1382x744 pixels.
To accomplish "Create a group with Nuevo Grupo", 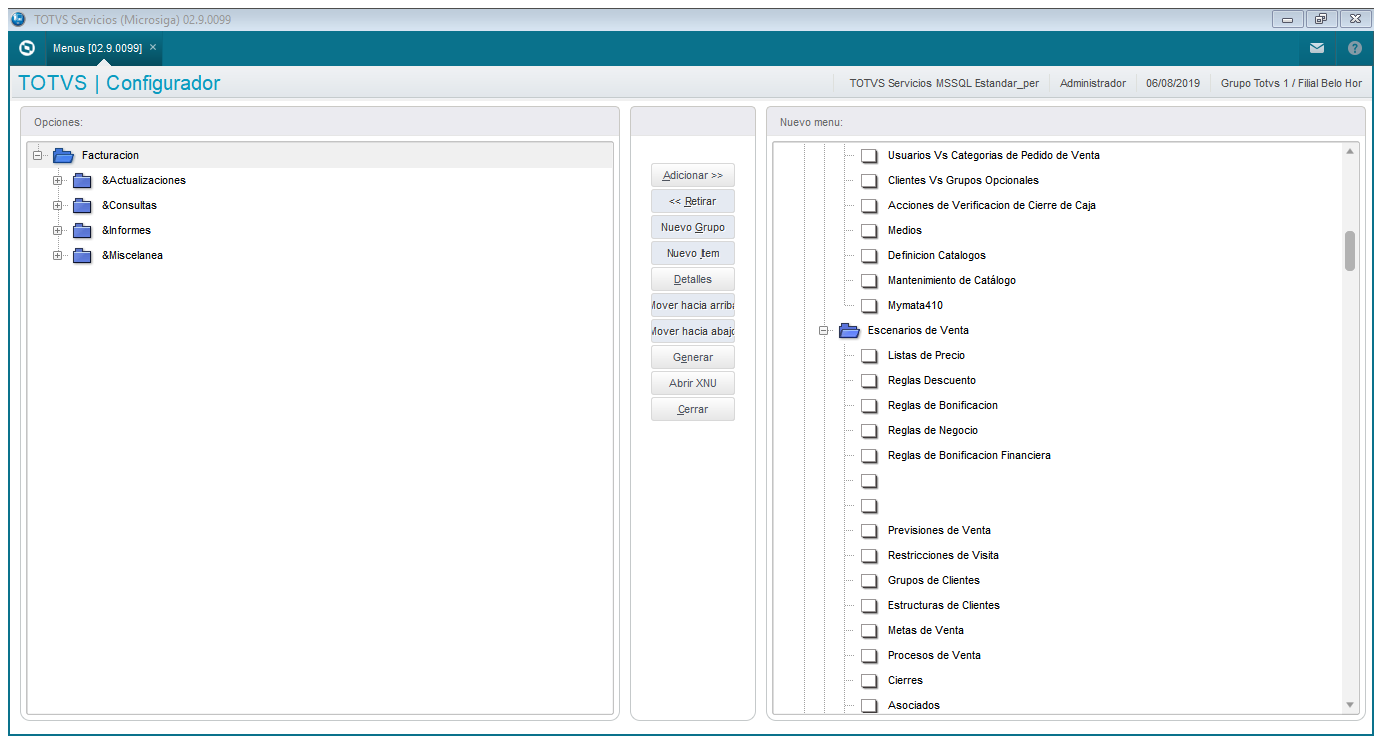I will (693, 227).
